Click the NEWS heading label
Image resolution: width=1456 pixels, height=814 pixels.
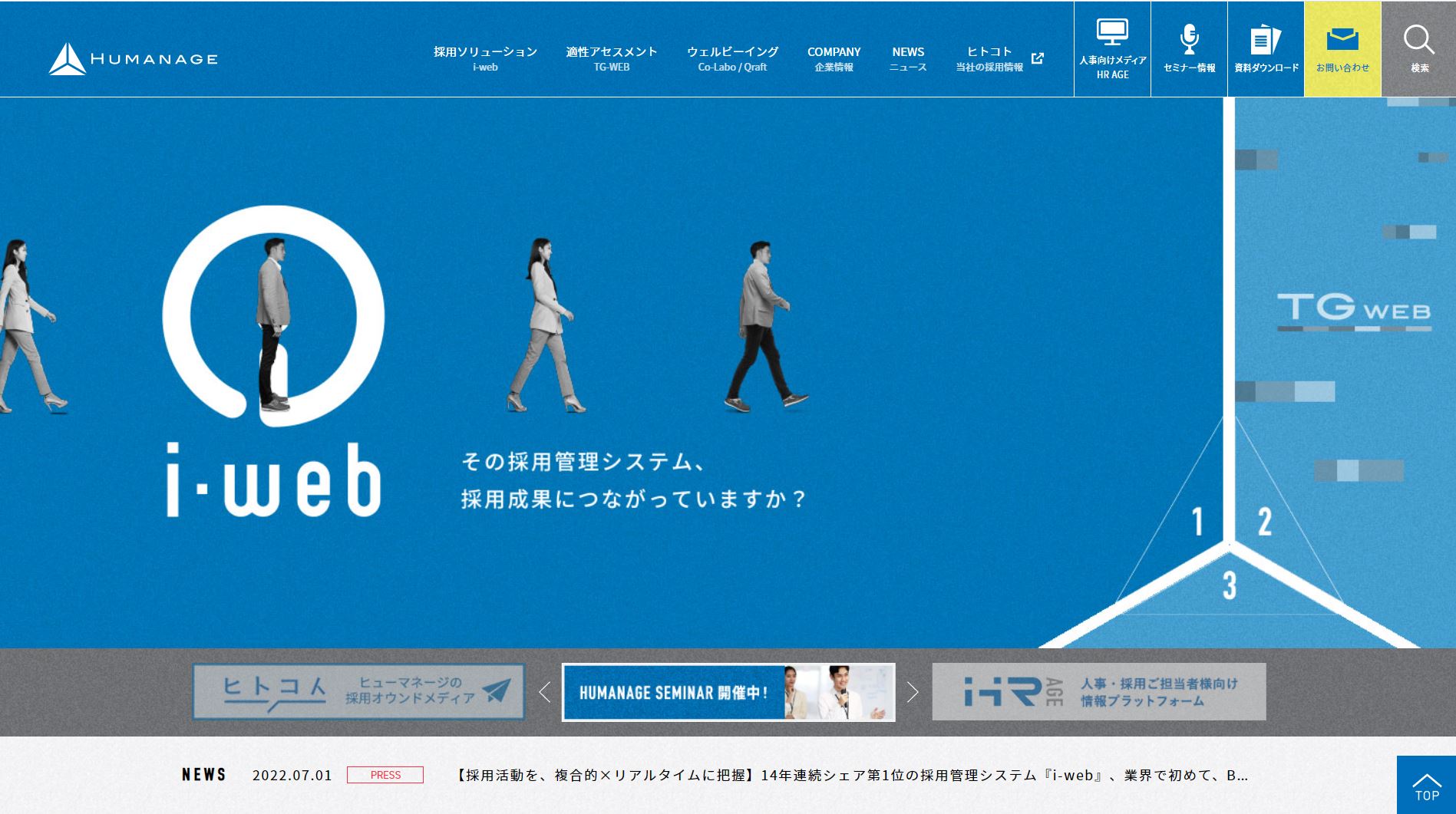click(204, 775)
